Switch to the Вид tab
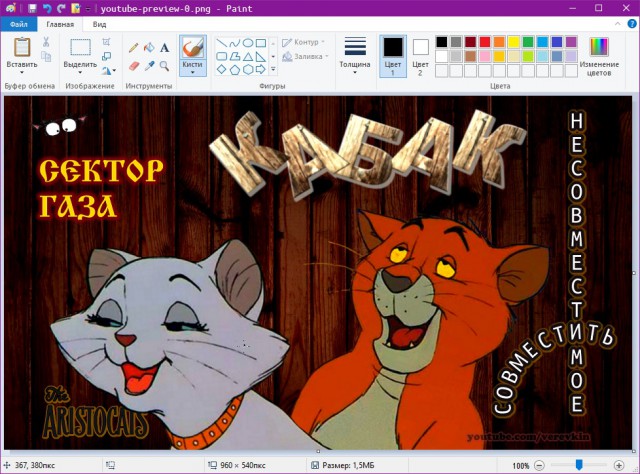 [99, 24]
